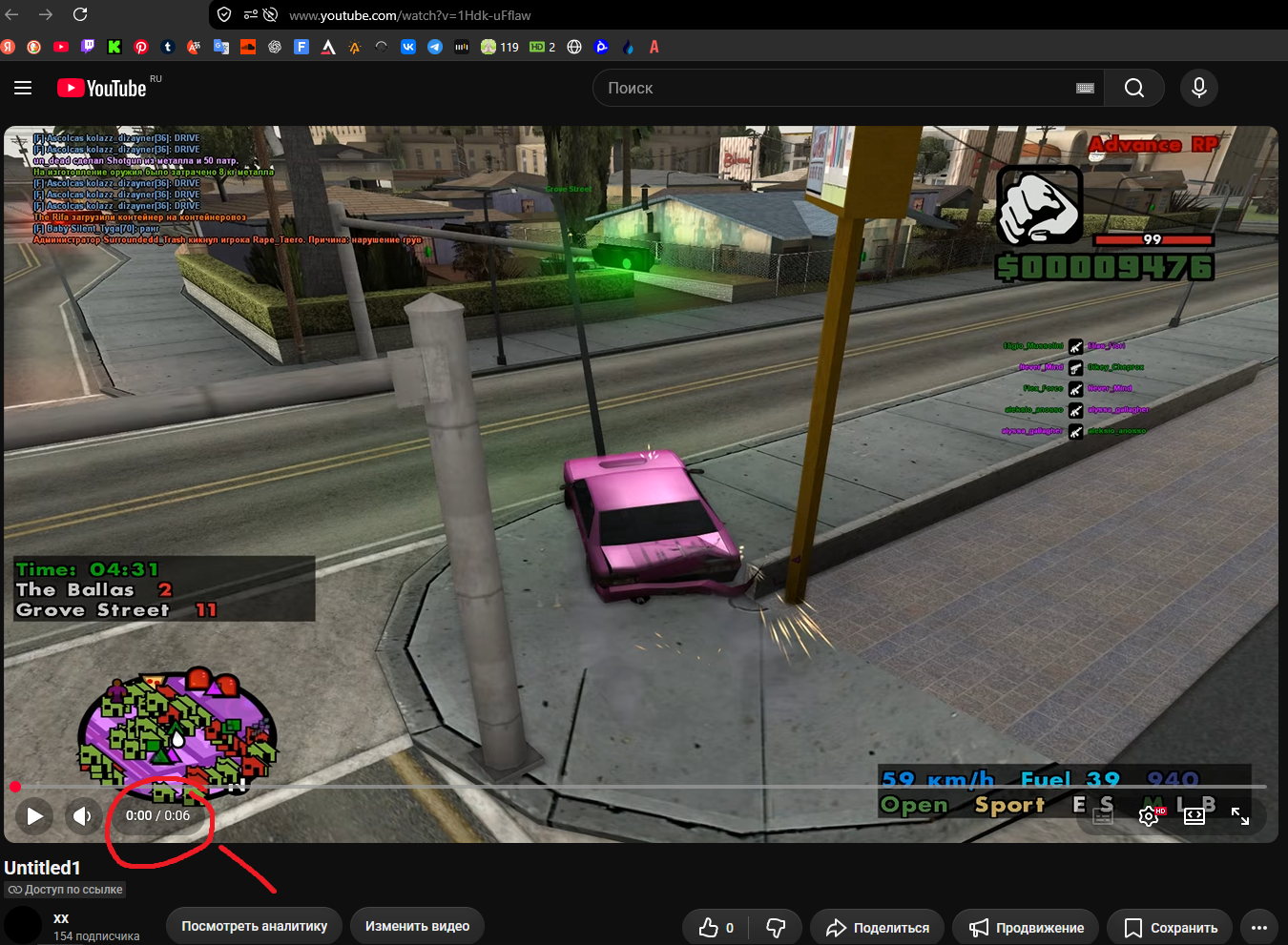Open the green HD bookmark labeled 2
This screenshot has height=945, width=1288.
coord(543,47)
